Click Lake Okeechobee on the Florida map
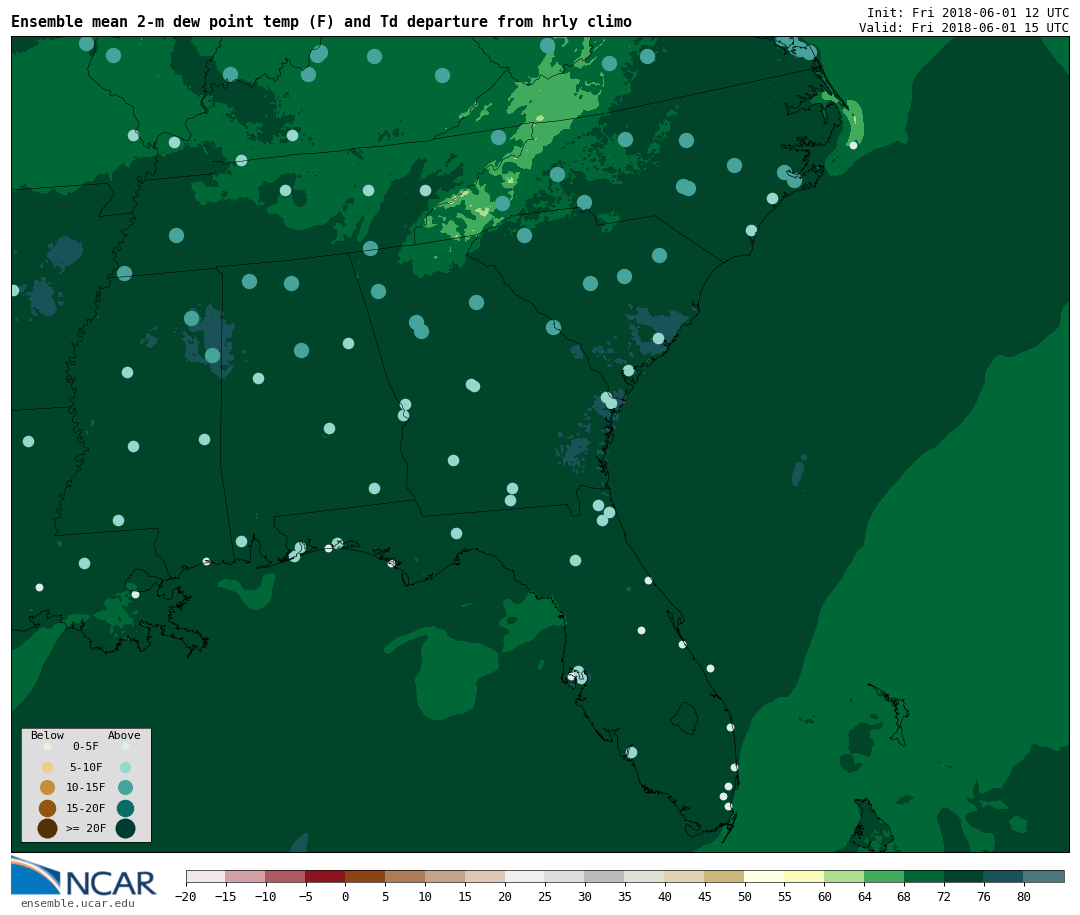This screenshot has height=915, width=1080. tap(684, 717)
